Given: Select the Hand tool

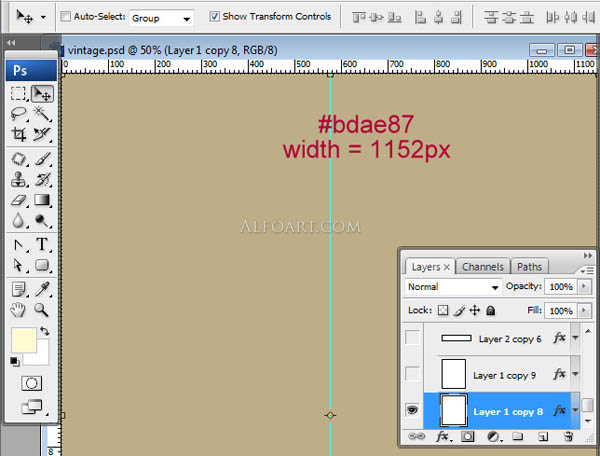Looking at the screenshot, I should (x=18, y=310).
